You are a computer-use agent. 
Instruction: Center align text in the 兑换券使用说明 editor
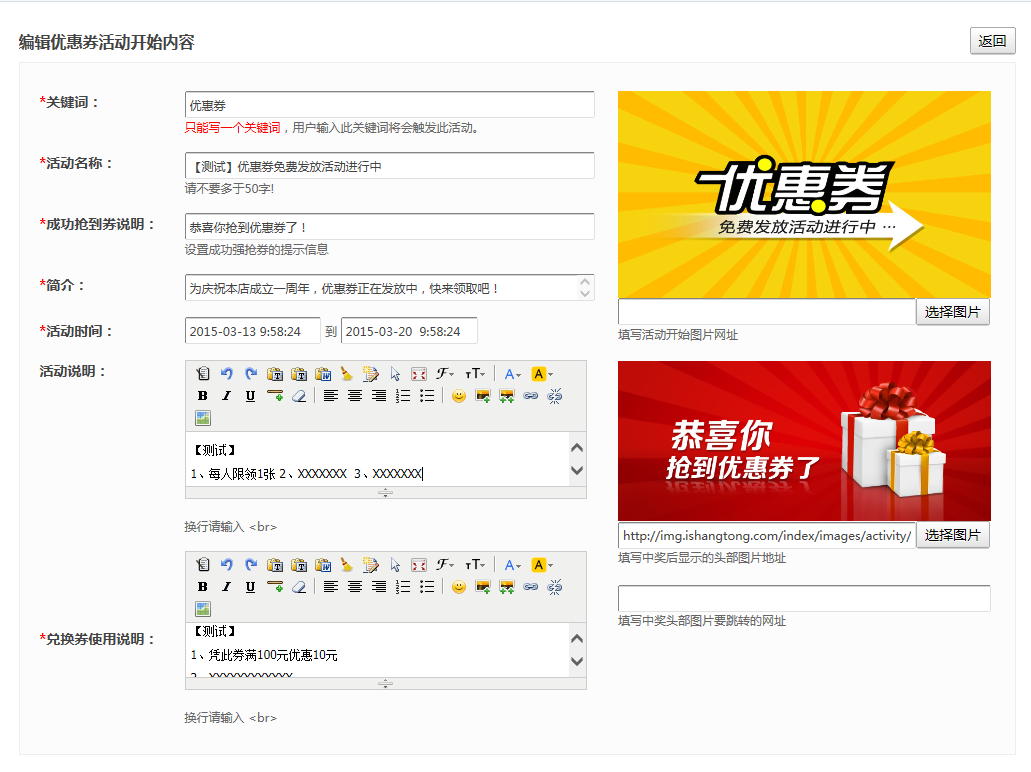pyautogui.click(x=355, y=587)
